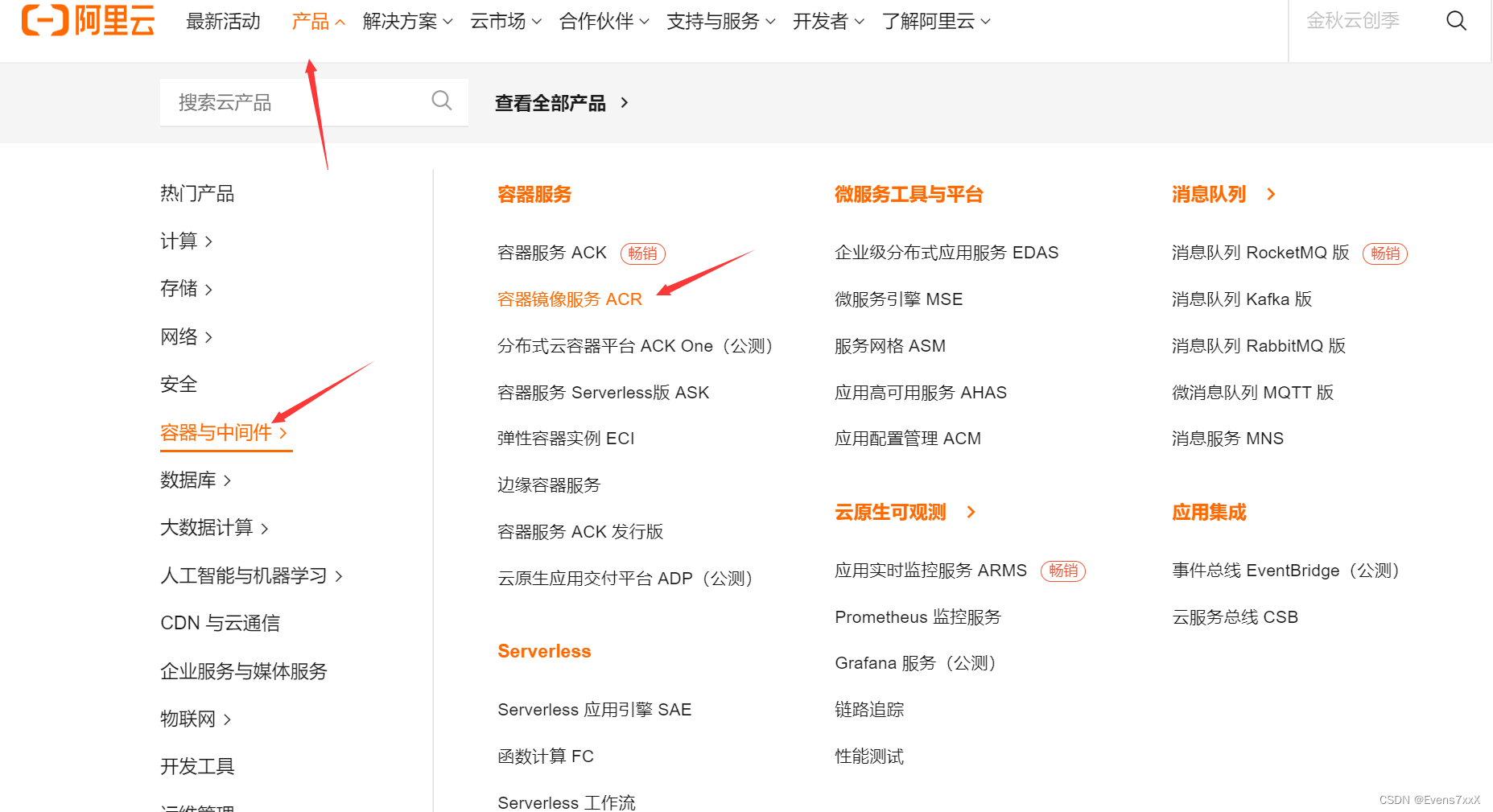1493x812 pixels.
Task: Open 应用配置管理 ACM link
Action: 908,439
